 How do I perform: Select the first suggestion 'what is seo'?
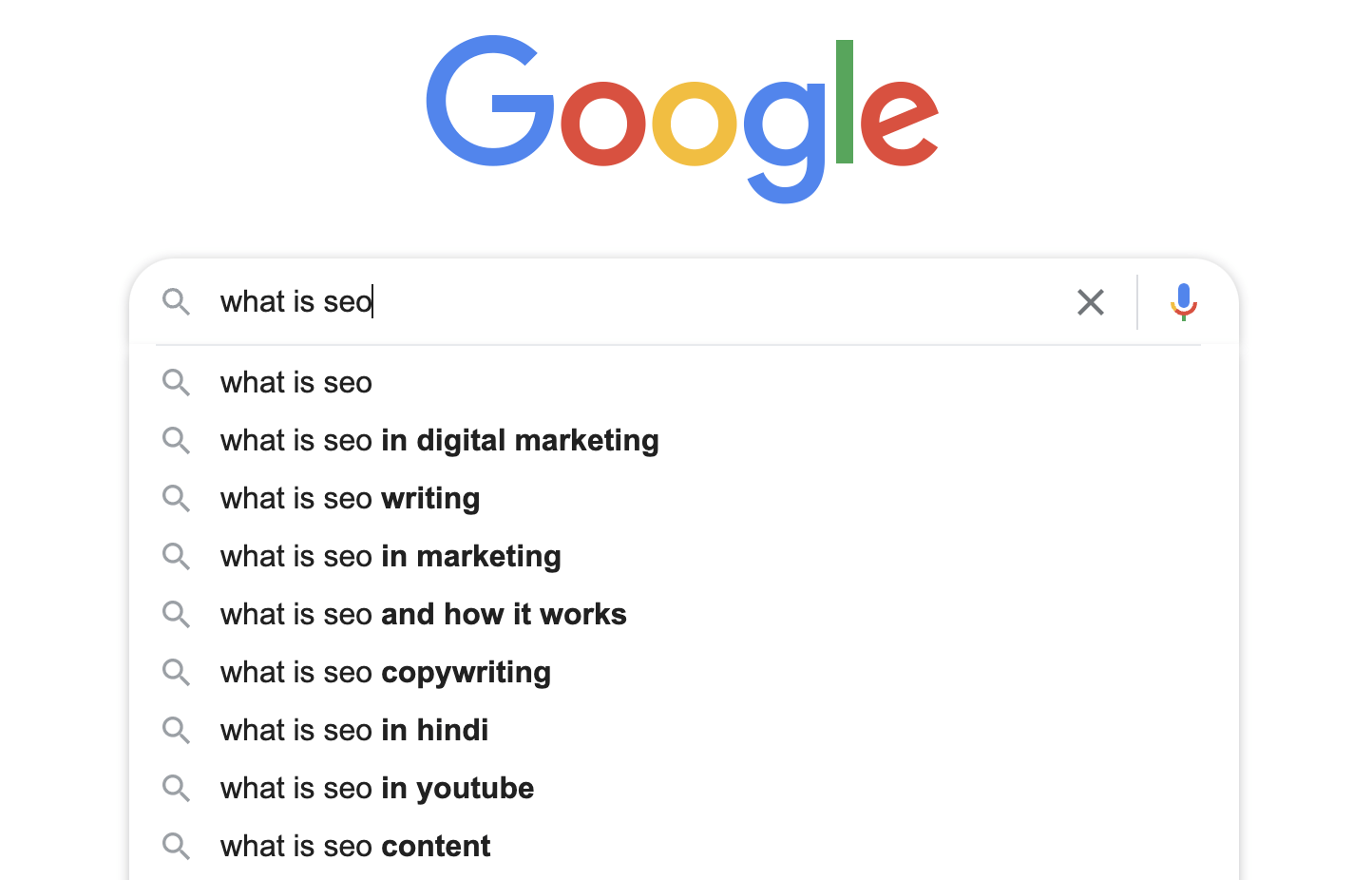[296, 383]
